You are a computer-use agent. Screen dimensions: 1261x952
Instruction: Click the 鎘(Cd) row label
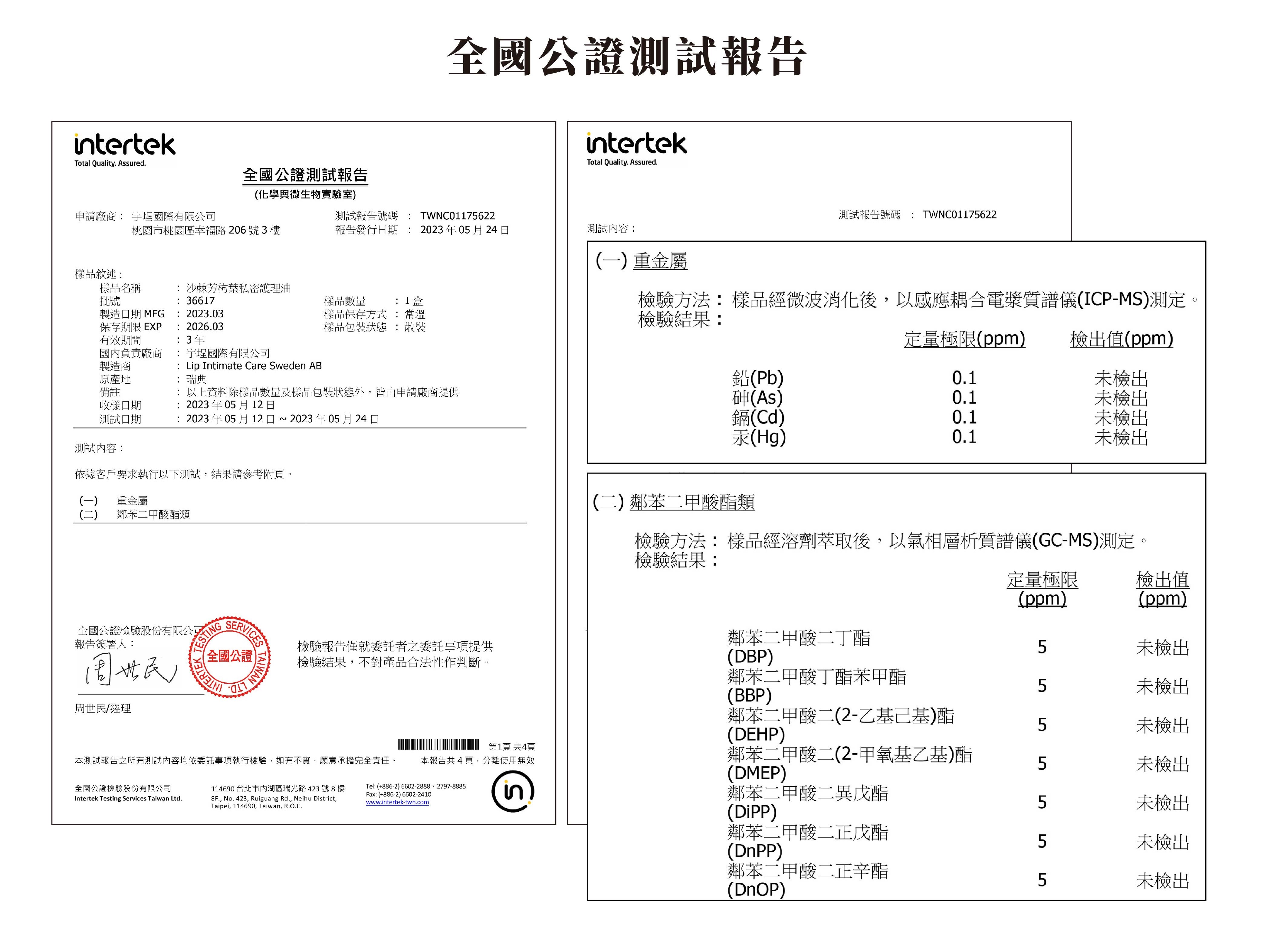[x=758, y=417]
